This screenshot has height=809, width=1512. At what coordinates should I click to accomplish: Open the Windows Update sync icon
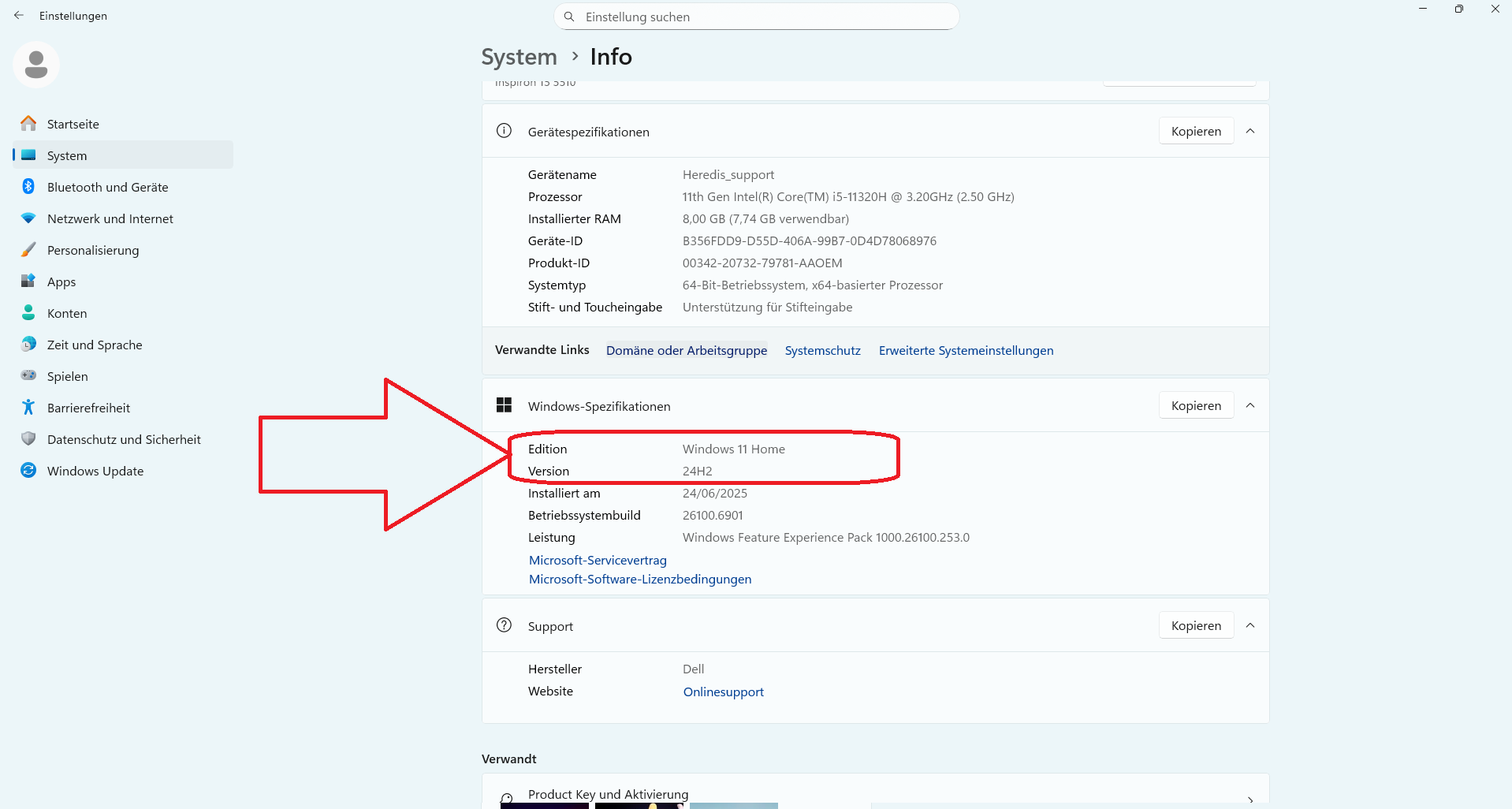coord(28,471)
